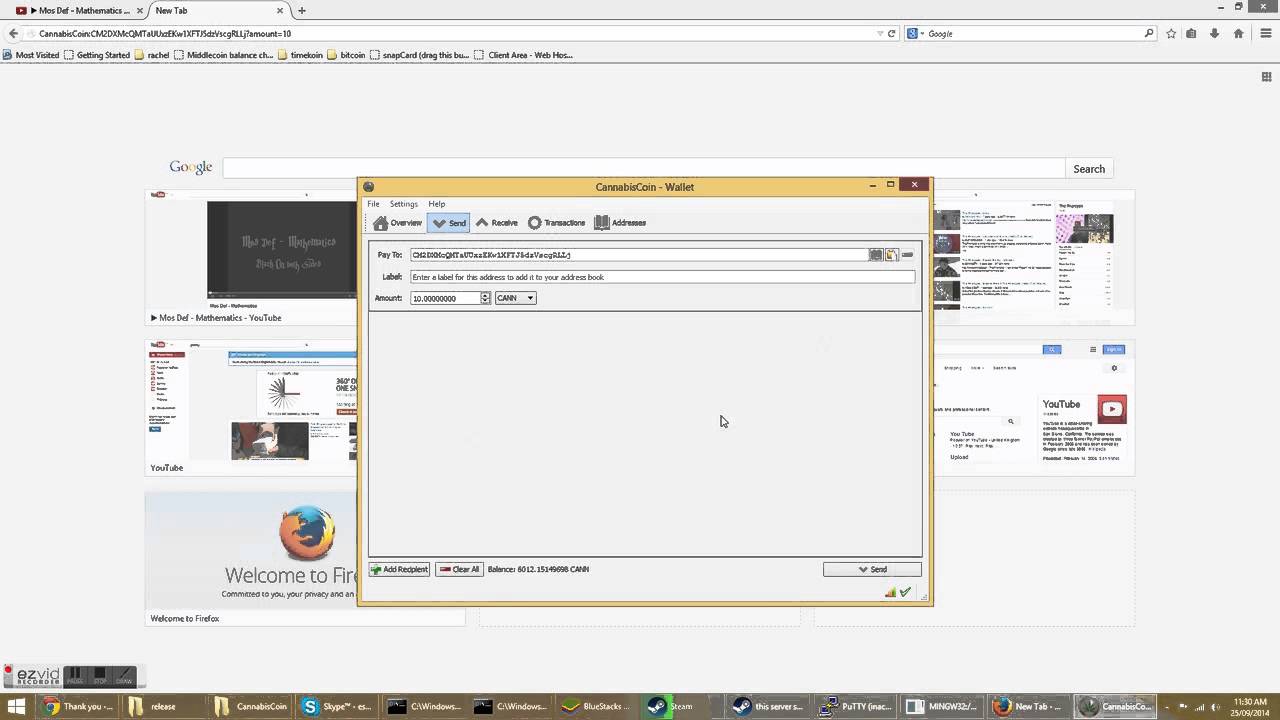Open Mos Def Mathematics YouTube thumbnail
The width and height of the screenshot is (1280, 720).
point(252,257)
